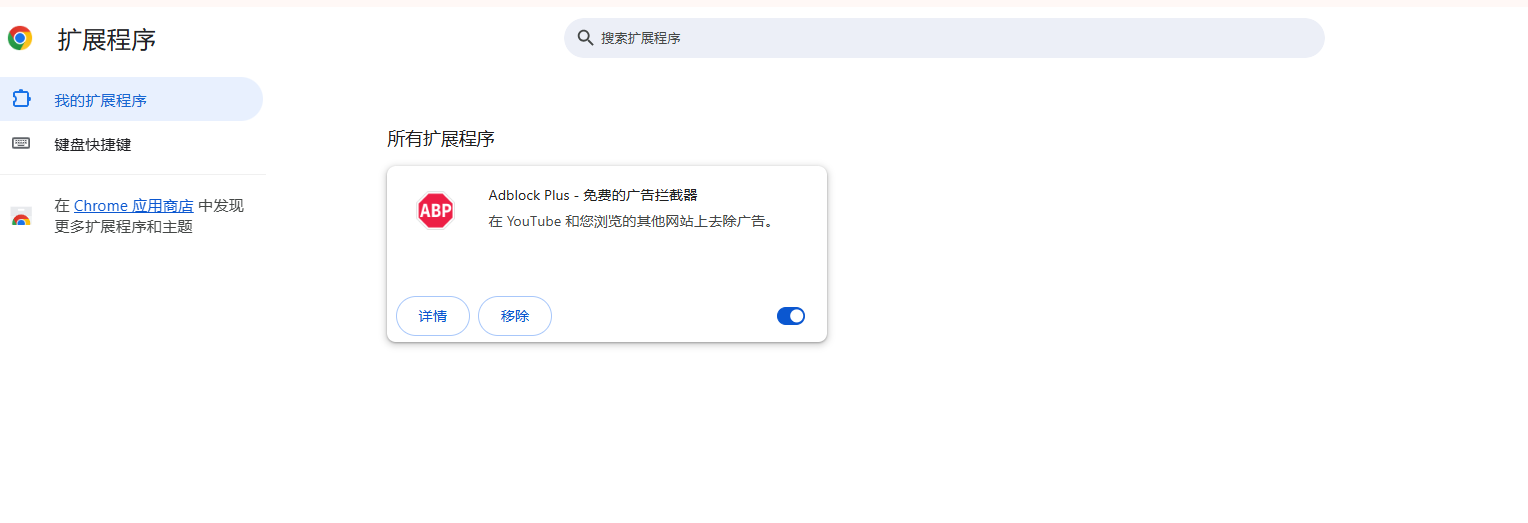Focus the 搜索扩展程序 search field
This screenshot has width=1528, height=523.
[x=944, y=38]
